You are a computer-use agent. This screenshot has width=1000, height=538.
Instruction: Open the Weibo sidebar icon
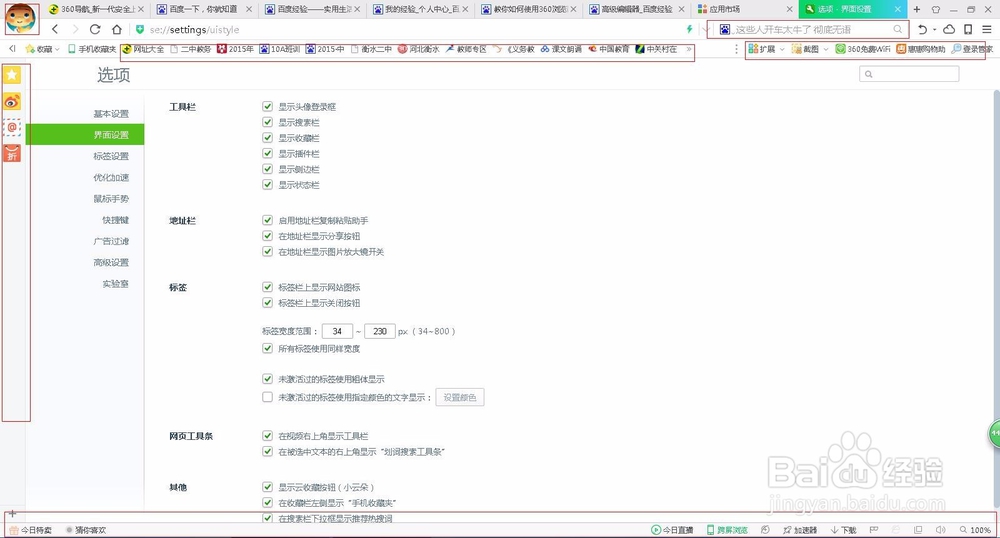[x=12, y=101]
